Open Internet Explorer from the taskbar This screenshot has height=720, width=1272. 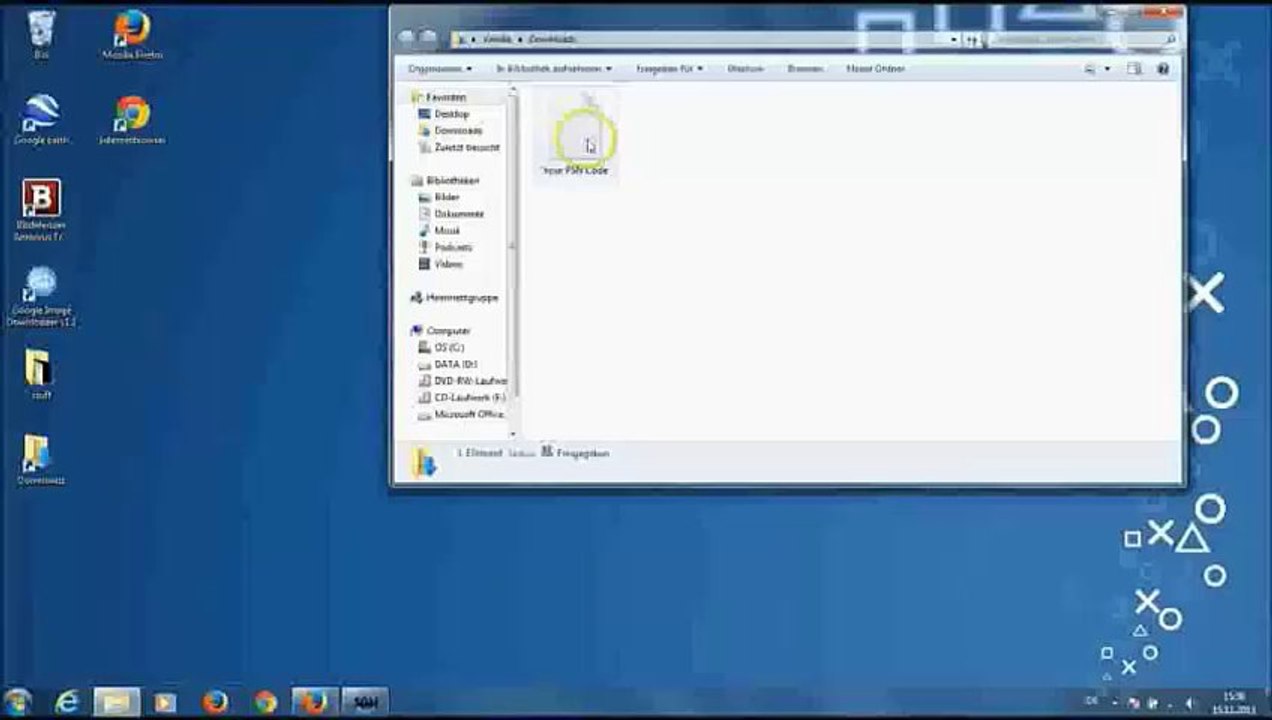[67, 702]
